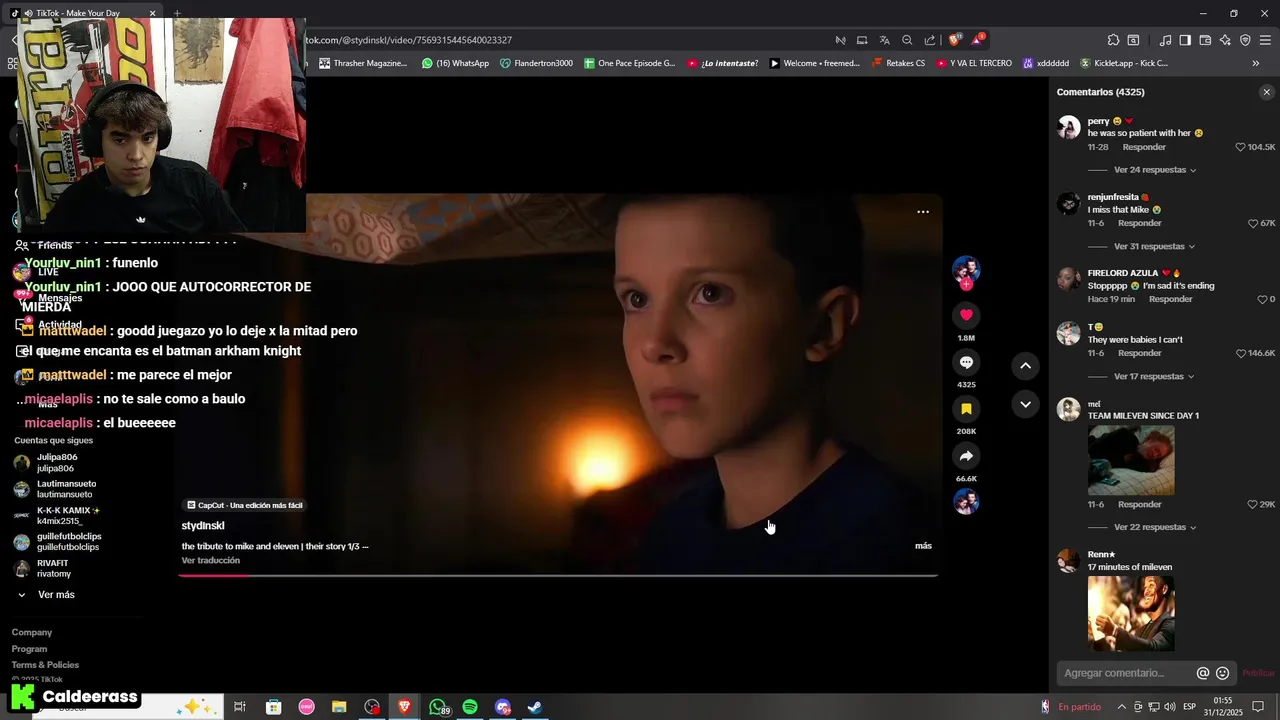Open WhatsApp from the taskbar

coord(438,707)
